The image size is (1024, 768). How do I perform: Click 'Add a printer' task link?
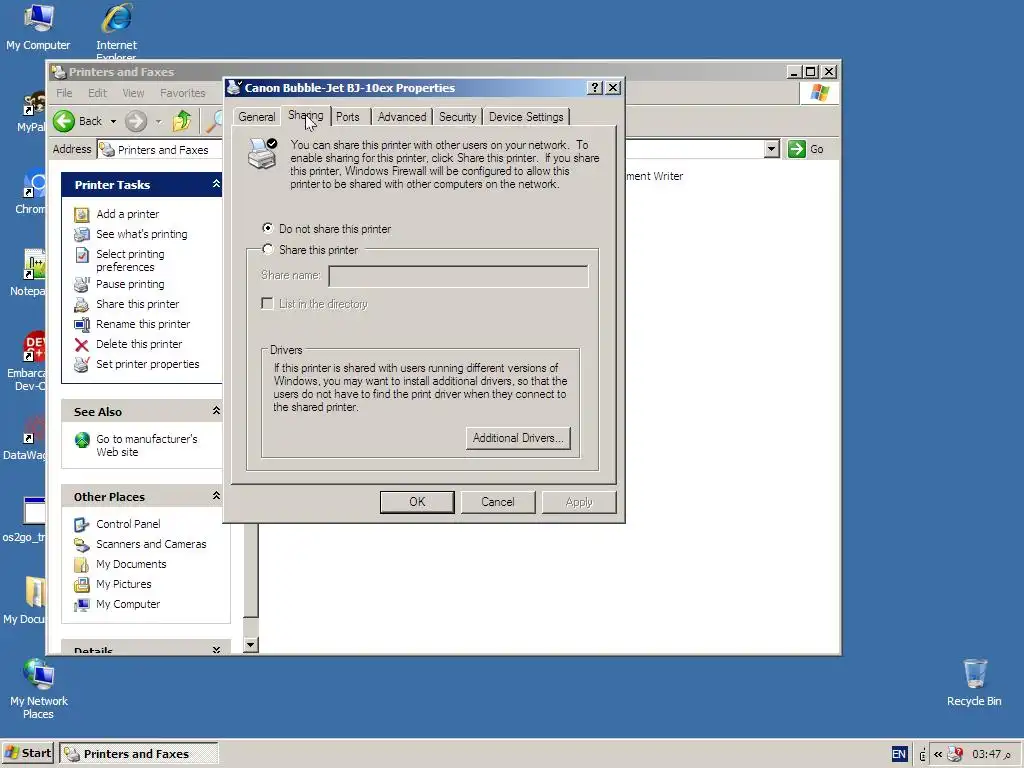tap(127, 214)
